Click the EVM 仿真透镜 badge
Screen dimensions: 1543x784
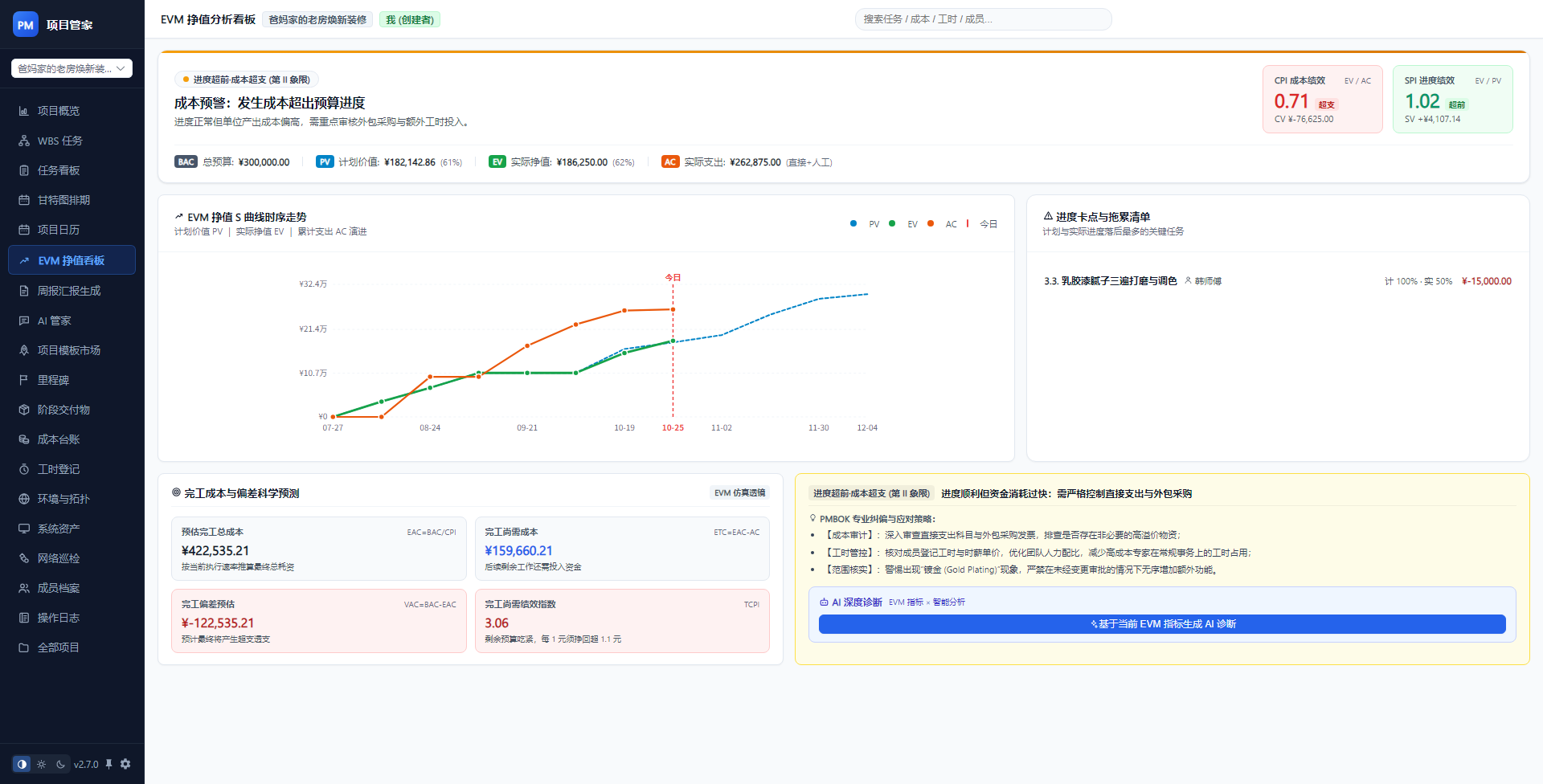coord(739,493)
